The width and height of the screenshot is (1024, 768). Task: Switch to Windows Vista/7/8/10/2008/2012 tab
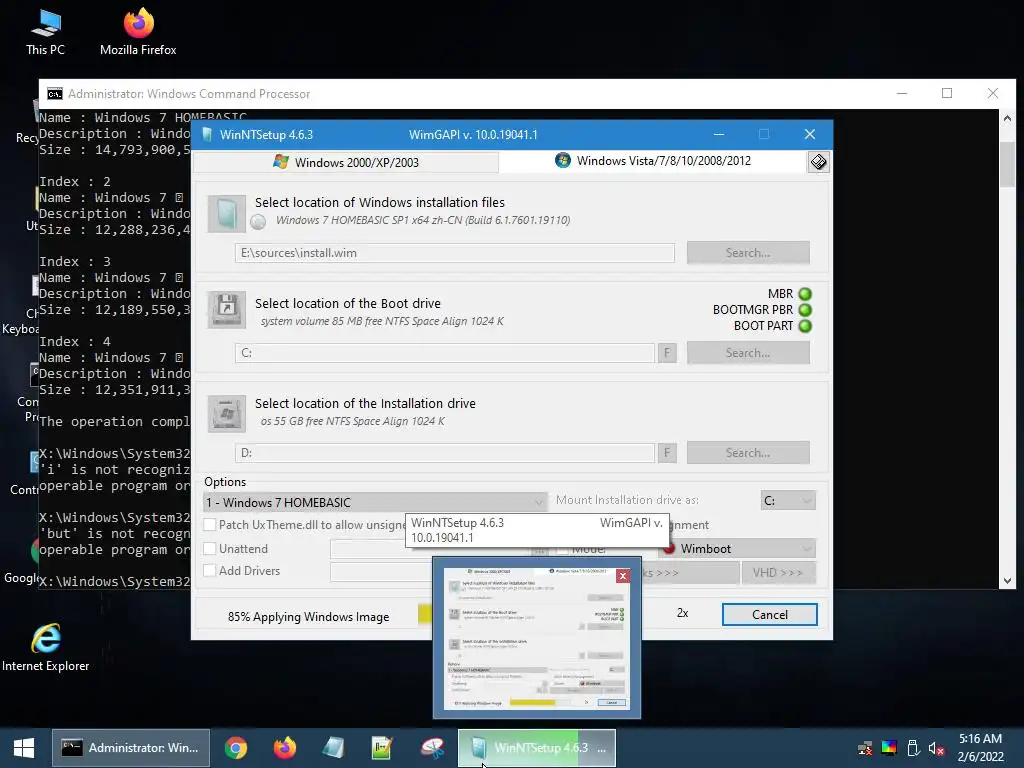(x=653, y=161)
